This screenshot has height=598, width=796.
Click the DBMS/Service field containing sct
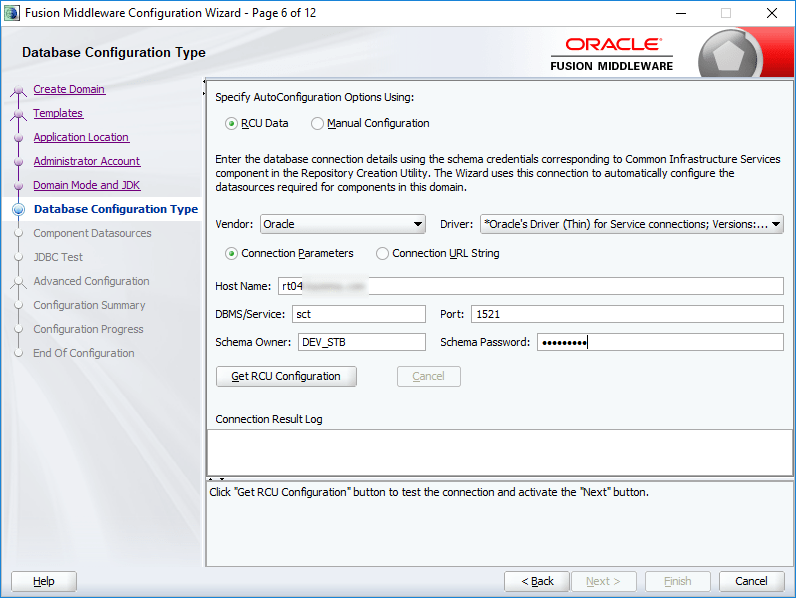(359, 314)
